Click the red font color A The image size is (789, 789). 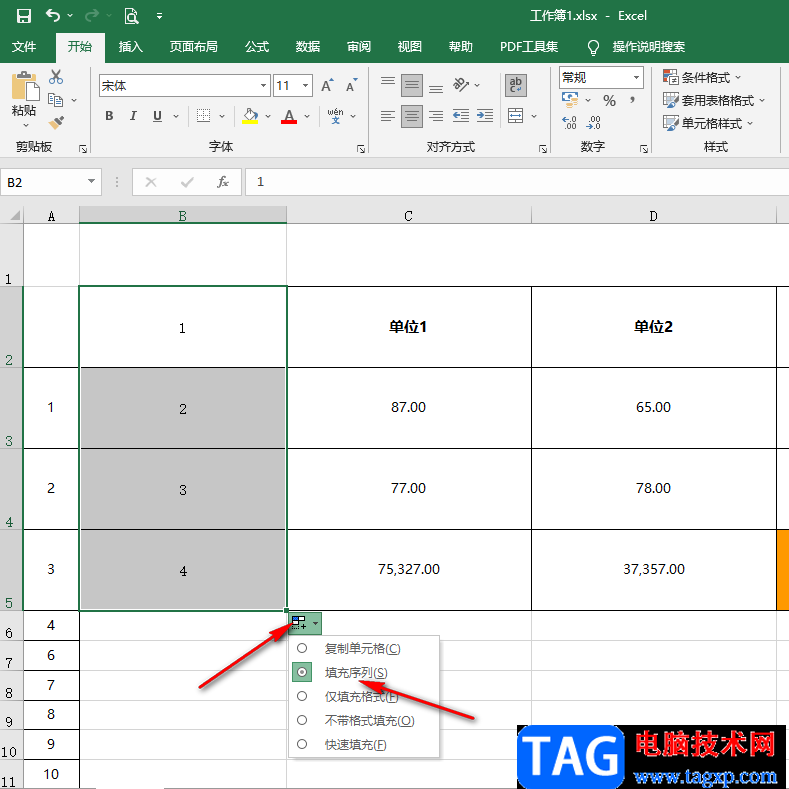(x=289, y=116)
